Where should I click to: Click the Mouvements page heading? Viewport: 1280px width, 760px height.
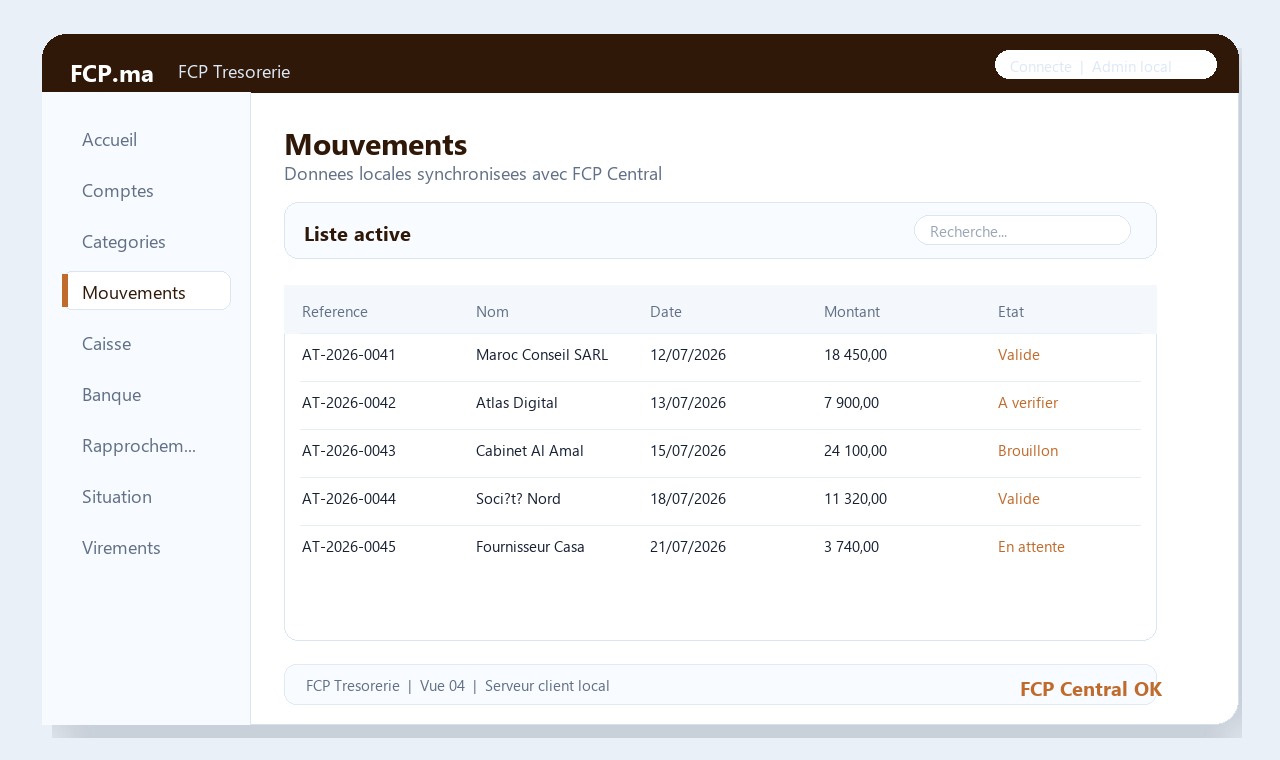click(x=375, y=145)
